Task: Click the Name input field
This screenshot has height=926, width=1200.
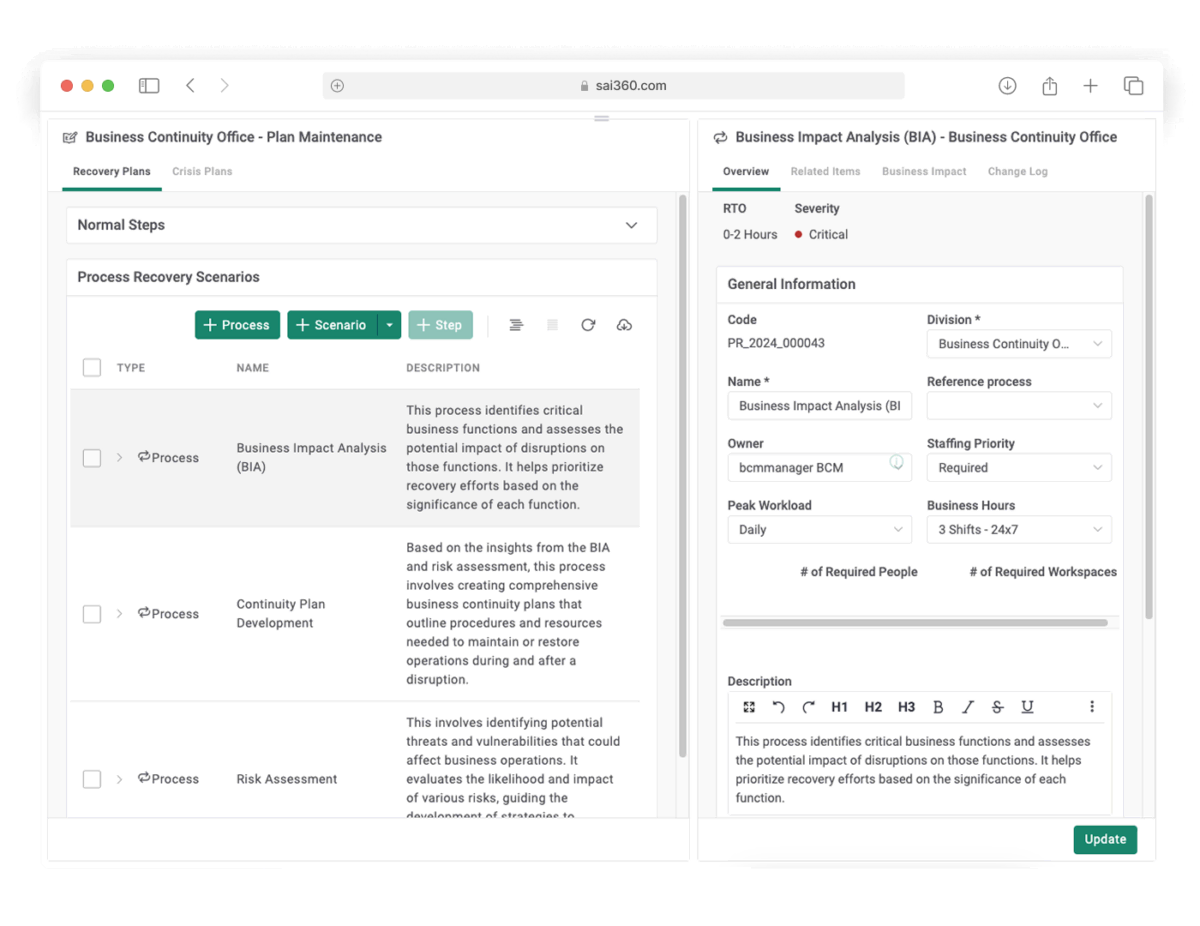Action: tap(819, 406)
